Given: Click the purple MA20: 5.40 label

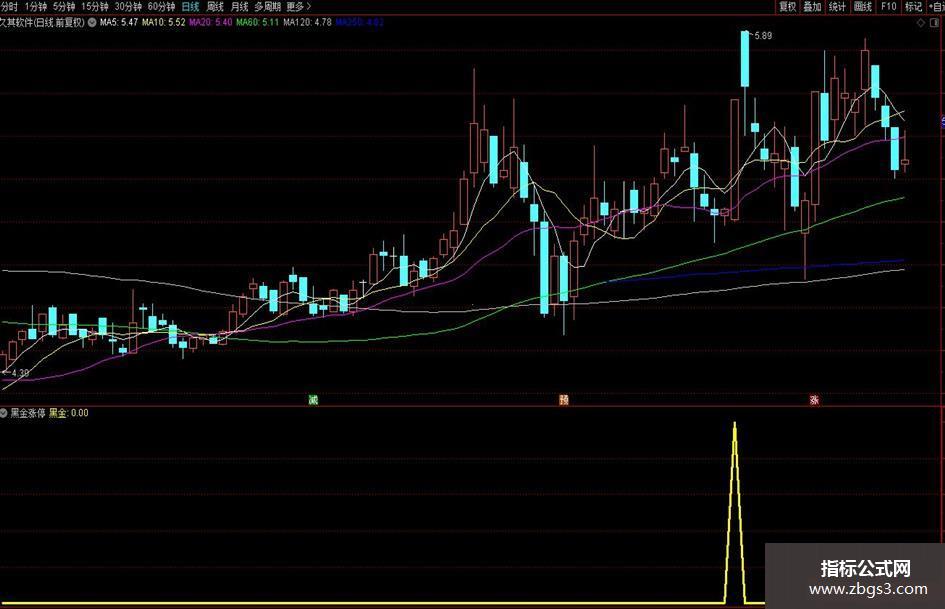Looking at the screenshot, I should point(210,22).
